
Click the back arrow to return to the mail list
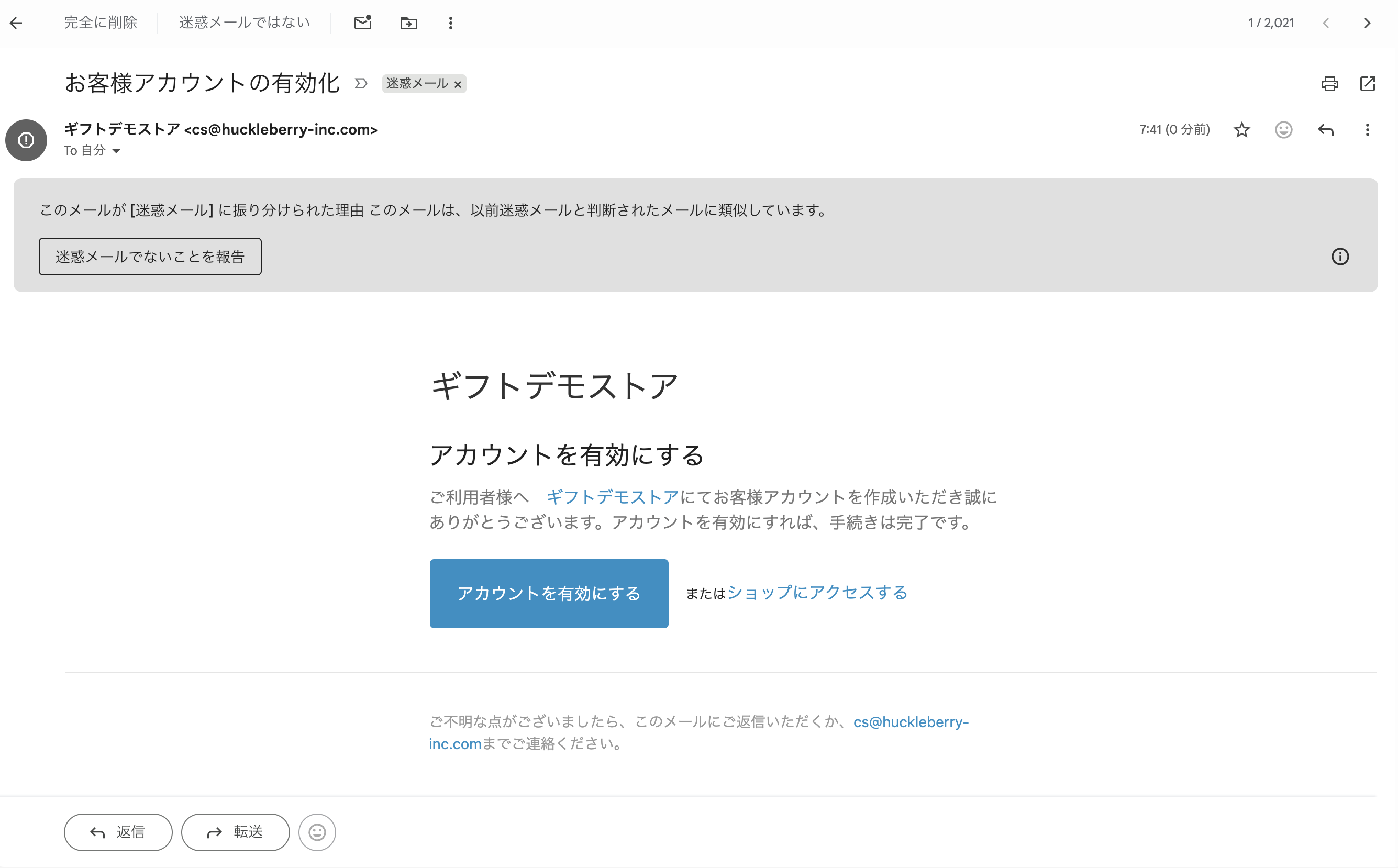pos(16,23)
